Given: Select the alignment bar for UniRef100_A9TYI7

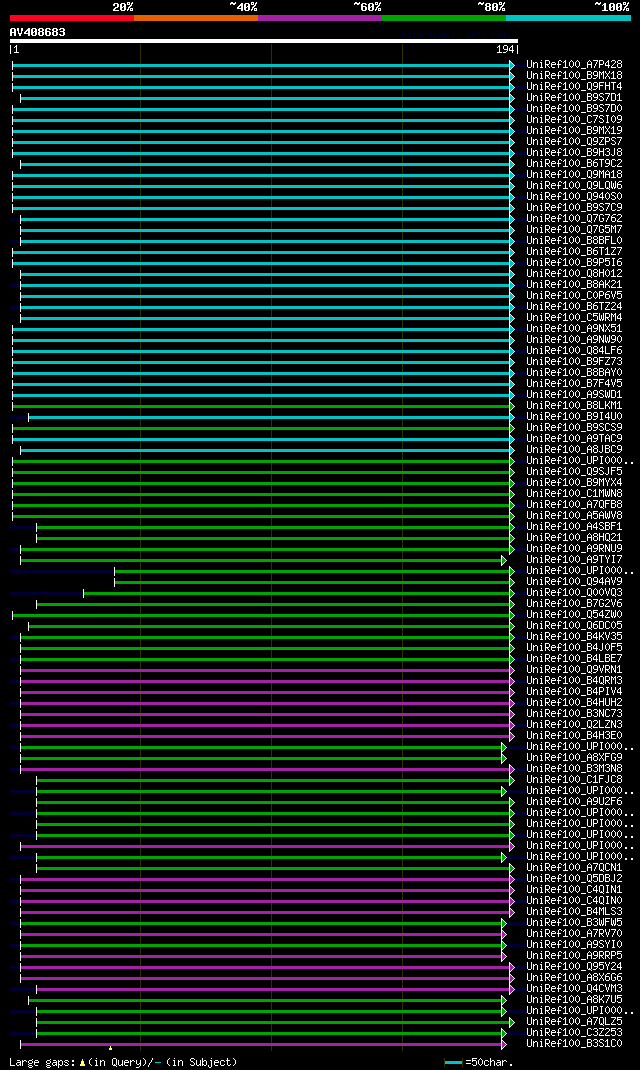Looking at the screenshot, I should coord(263,560).
